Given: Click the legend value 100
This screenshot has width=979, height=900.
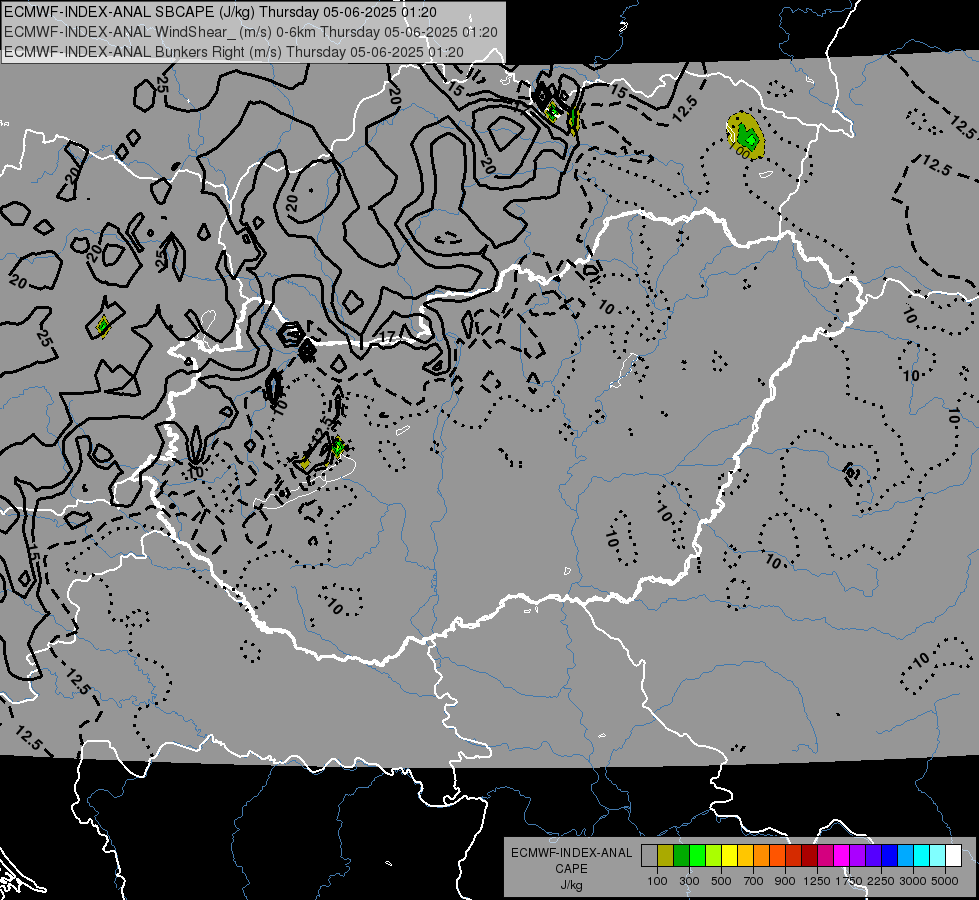Looking at the screenshot, I should tap(657, 881).
